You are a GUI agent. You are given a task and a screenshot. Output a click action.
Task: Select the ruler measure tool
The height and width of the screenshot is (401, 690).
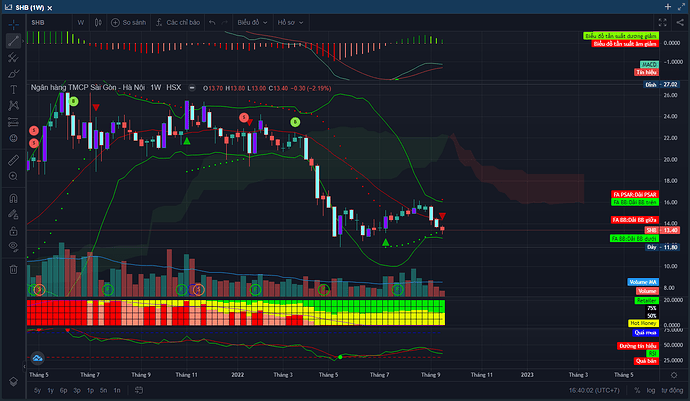(13, 160)
